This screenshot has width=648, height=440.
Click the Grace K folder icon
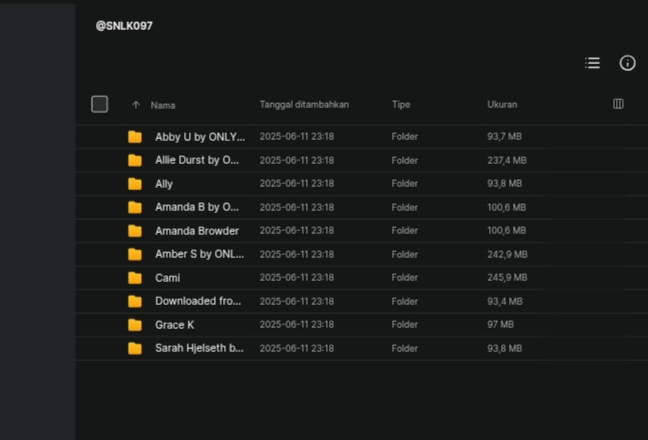[135, 325]
